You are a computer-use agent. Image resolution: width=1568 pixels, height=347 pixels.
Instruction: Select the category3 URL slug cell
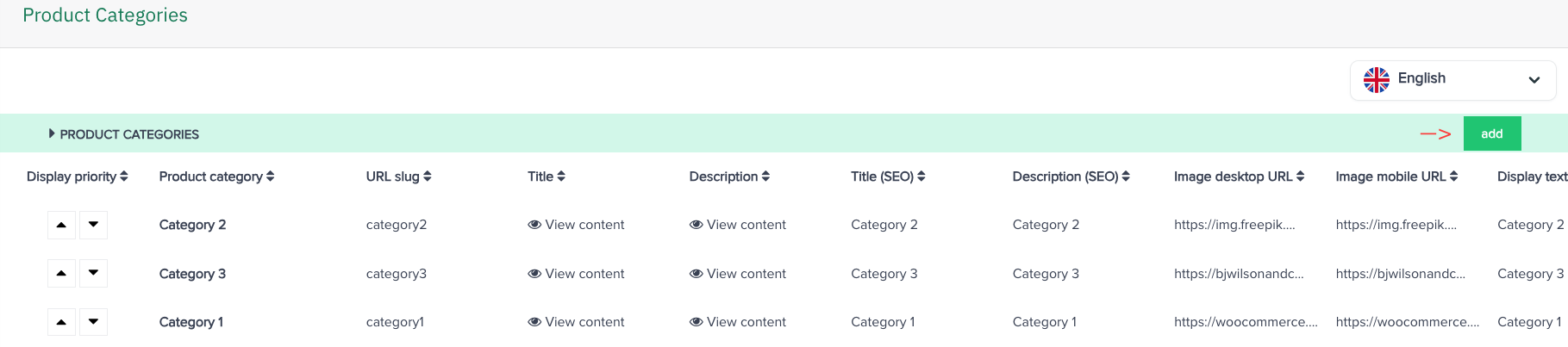[396, 274]
